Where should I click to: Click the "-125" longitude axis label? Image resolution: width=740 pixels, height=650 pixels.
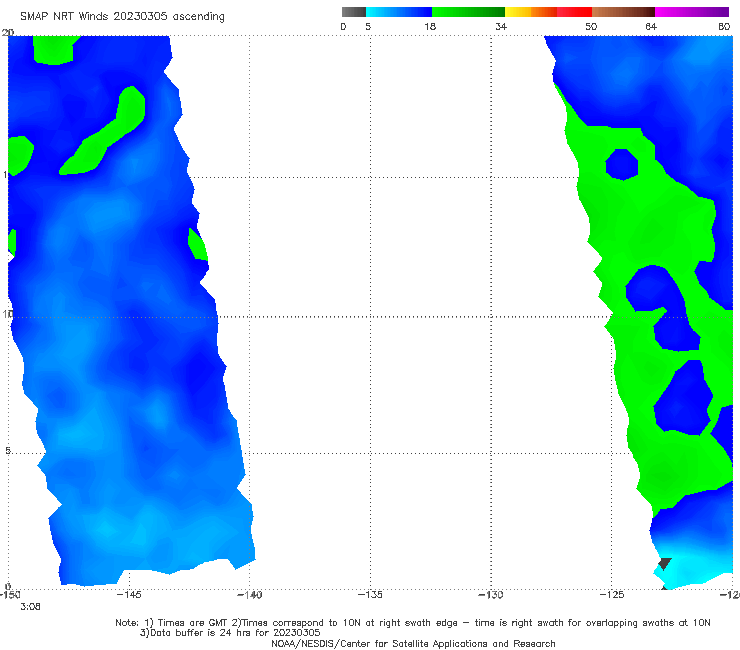[612, 595]
